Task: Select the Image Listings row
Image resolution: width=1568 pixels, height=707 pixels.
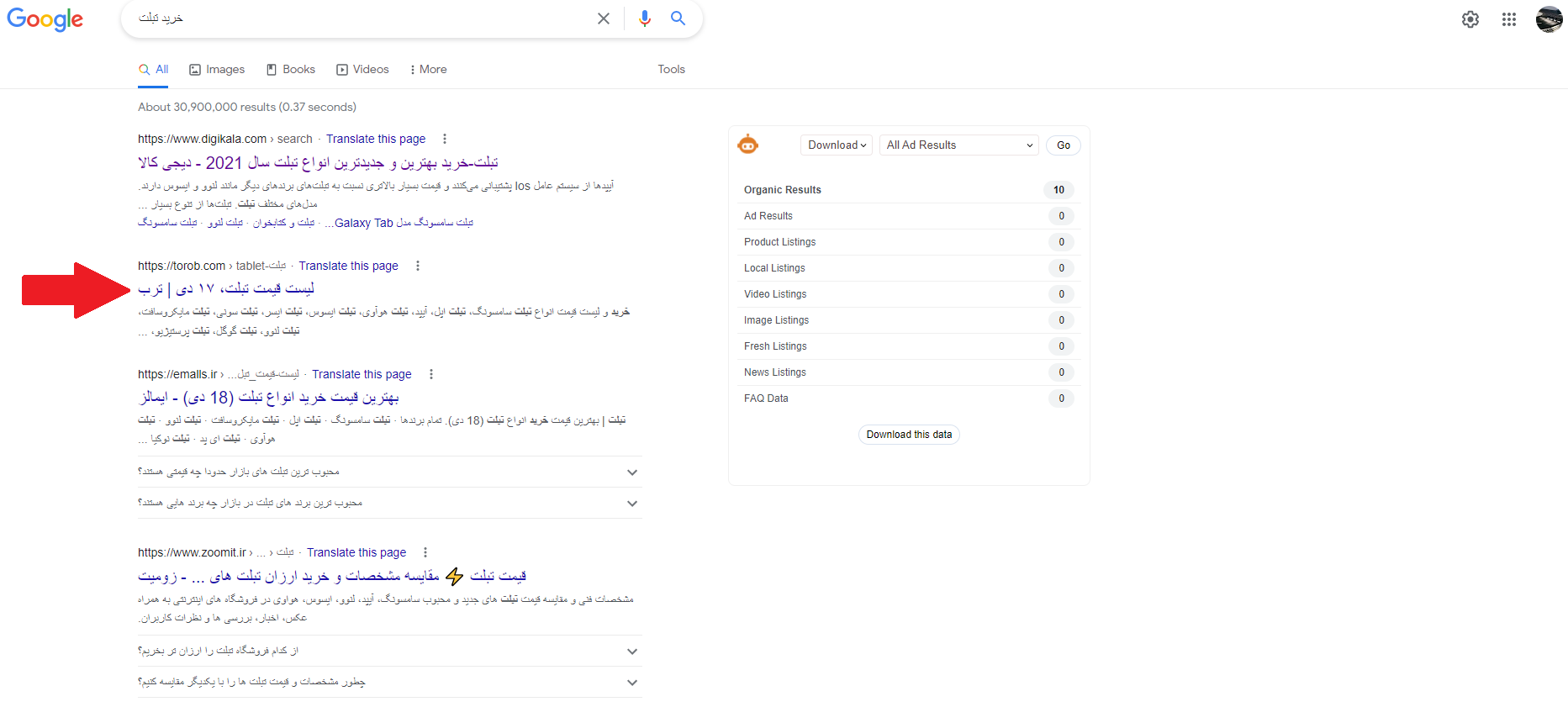Action: click(x=908, y=320)
